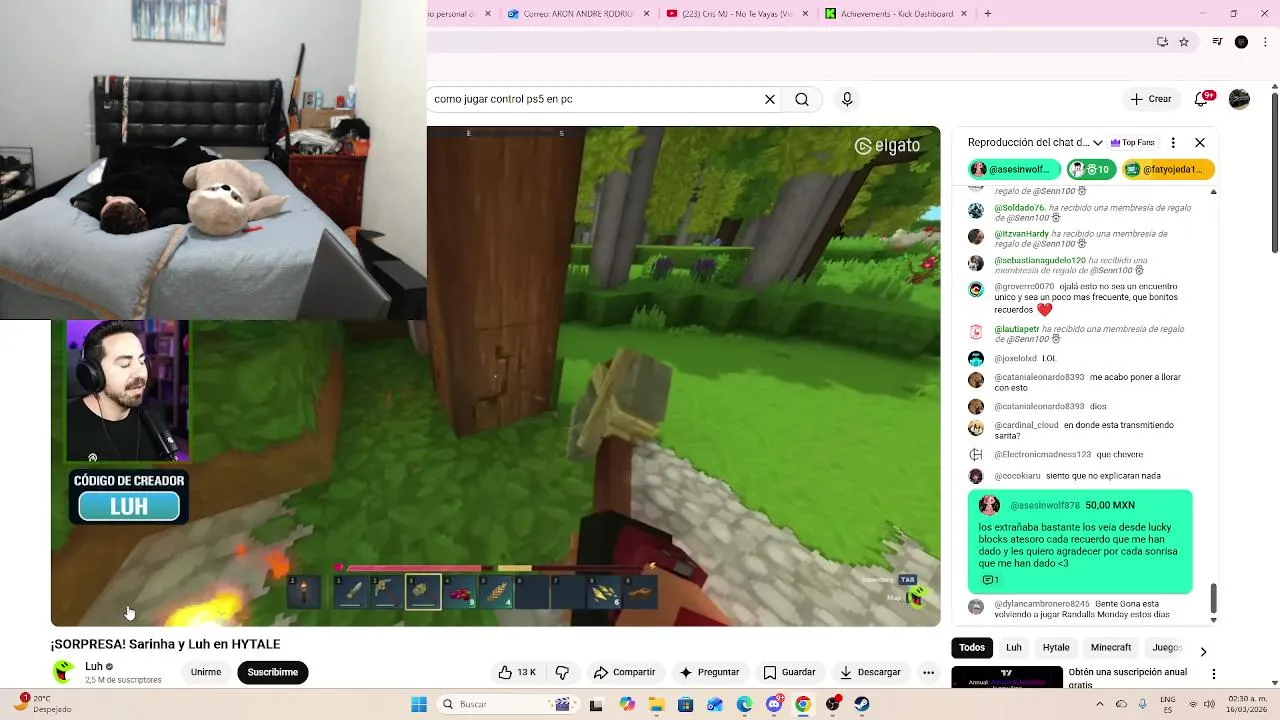Click the page vertical scrollbar
1280x720 pixels.
(x=1274, y=170)
